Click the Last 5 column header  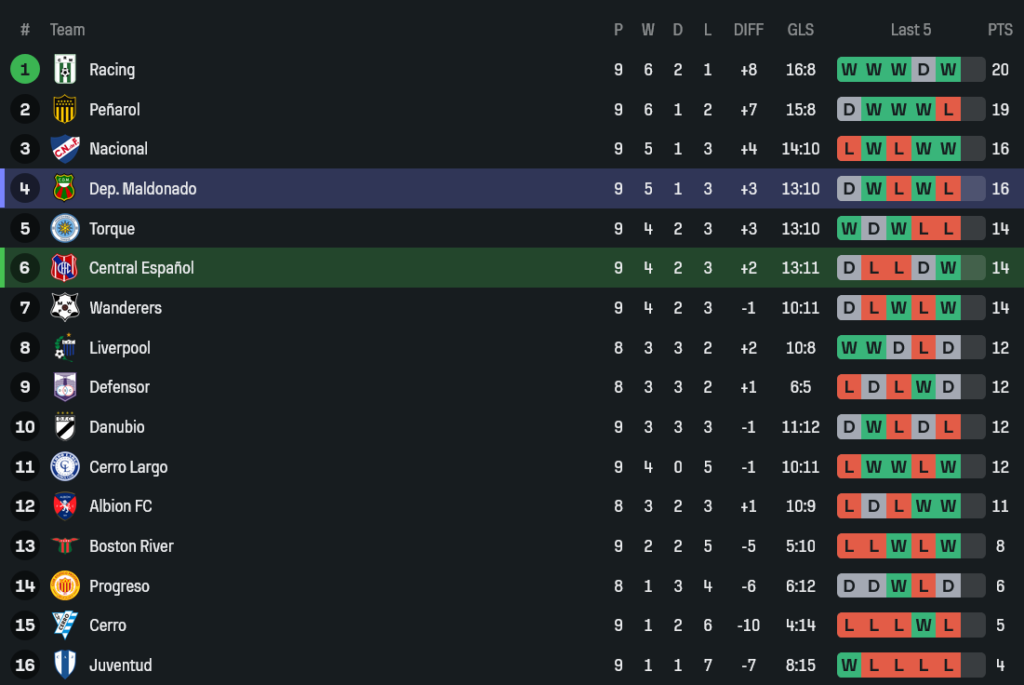tap(911, 30)
